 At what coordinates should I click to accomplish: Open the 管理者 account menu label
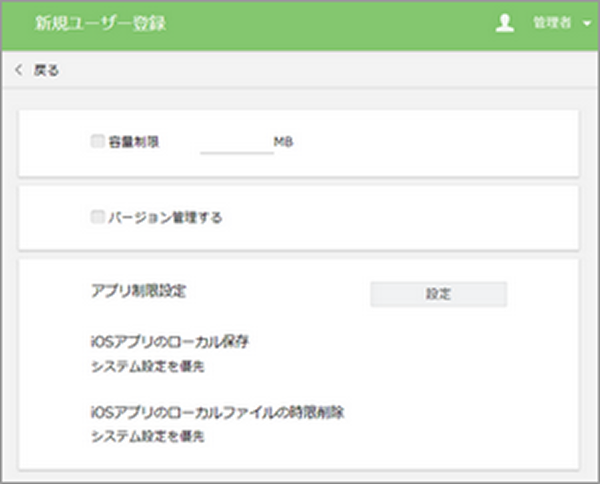point(551,24)
